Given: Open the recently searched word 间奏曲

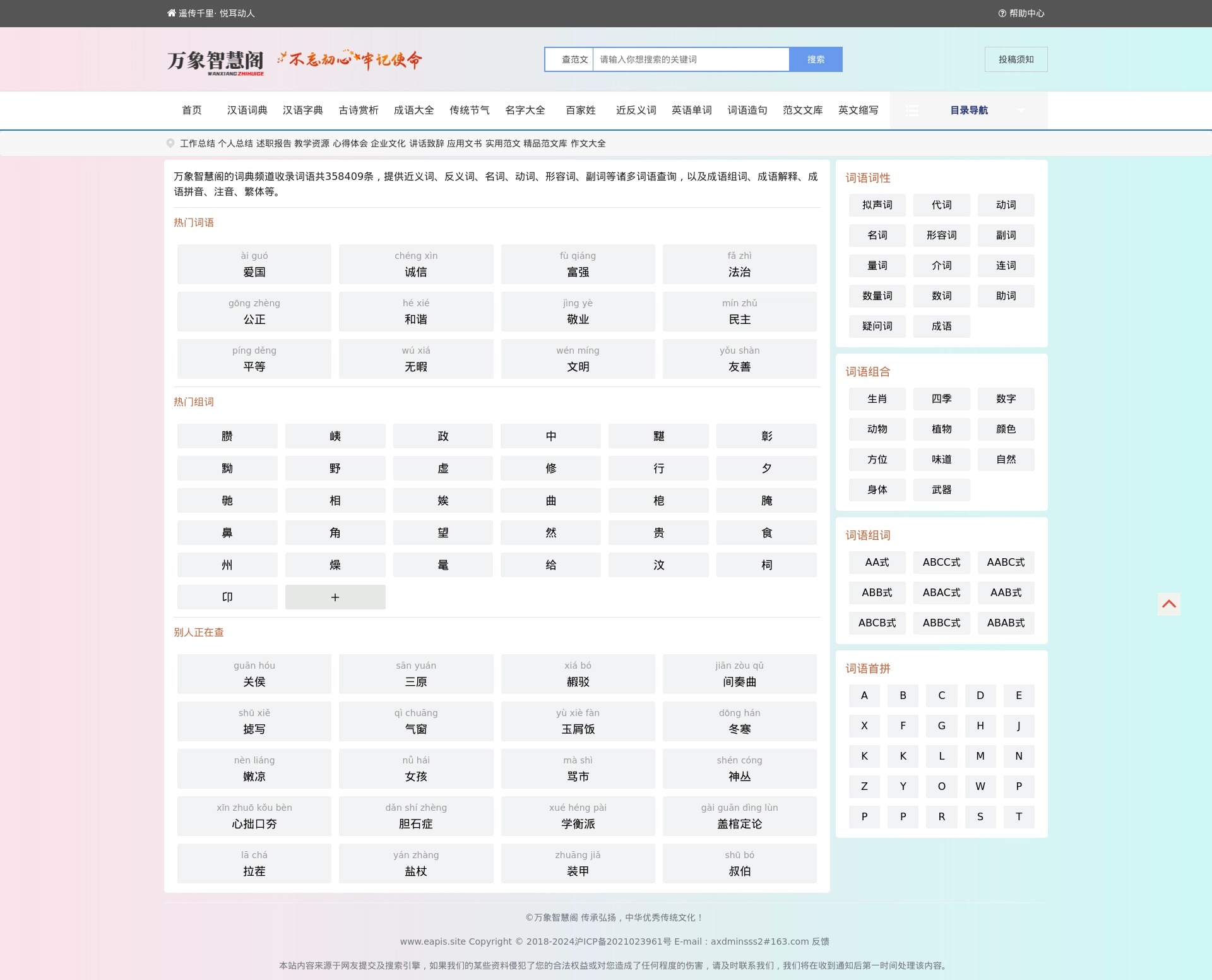Looking at the screenshot, I should [x=740, y=674].
